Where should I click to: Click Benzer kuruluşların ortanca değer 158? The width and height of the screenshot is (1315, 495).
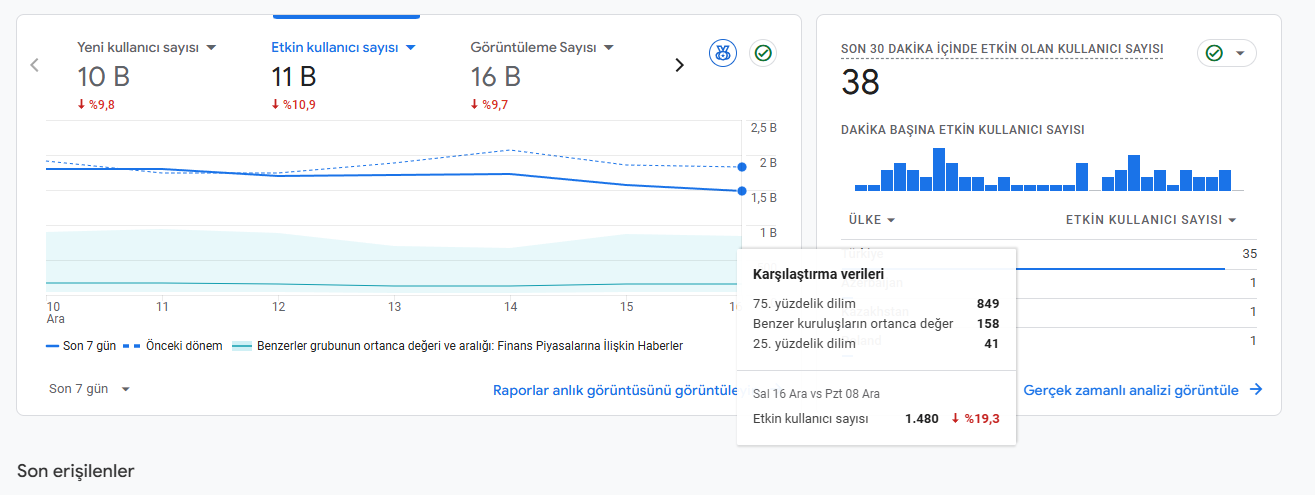click(x=988, y=324)
